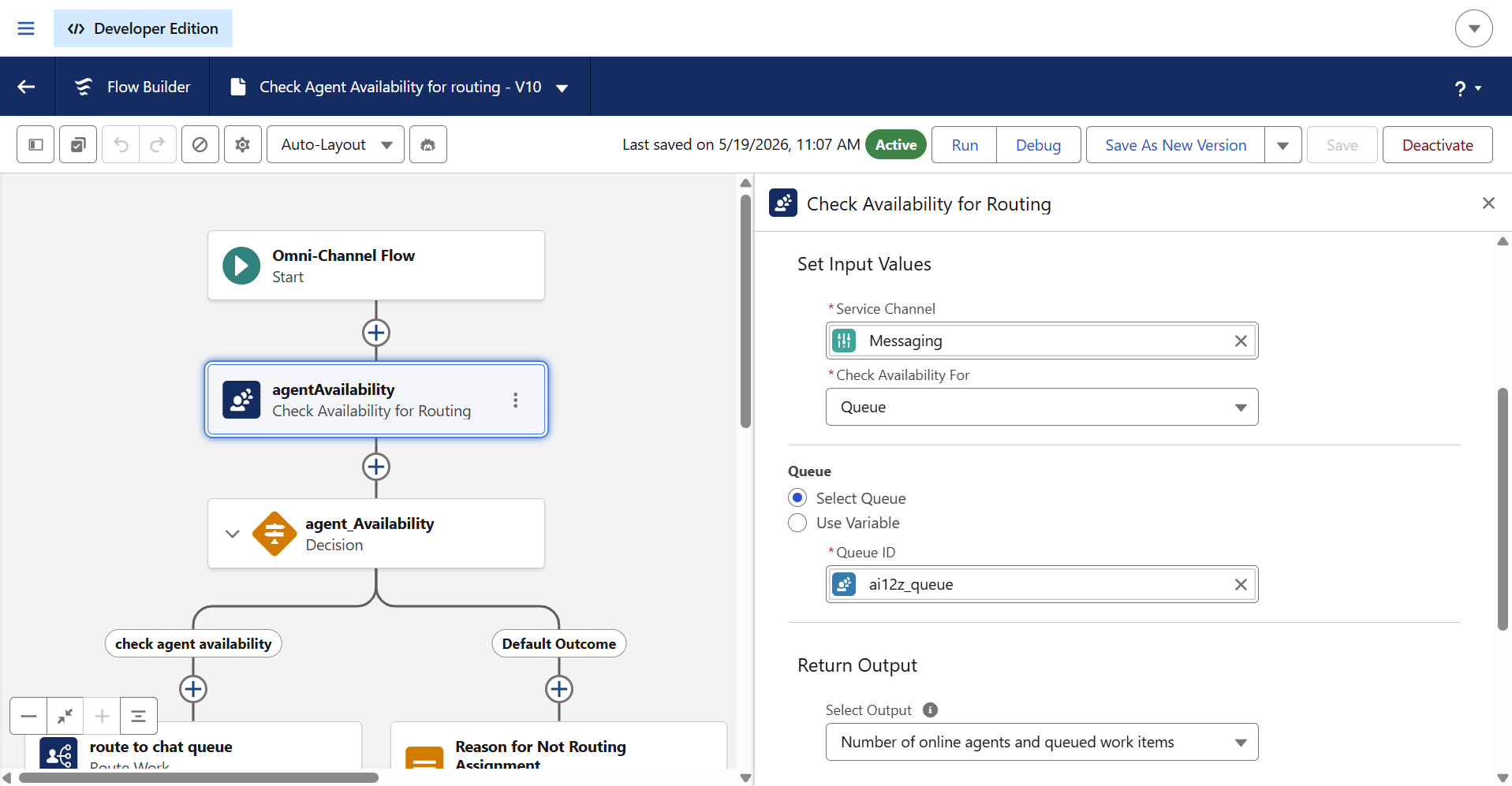Collapse the agent_Availability decision chevron
The height and width of the screenshot is (786, 1512).
pos(232,534)
